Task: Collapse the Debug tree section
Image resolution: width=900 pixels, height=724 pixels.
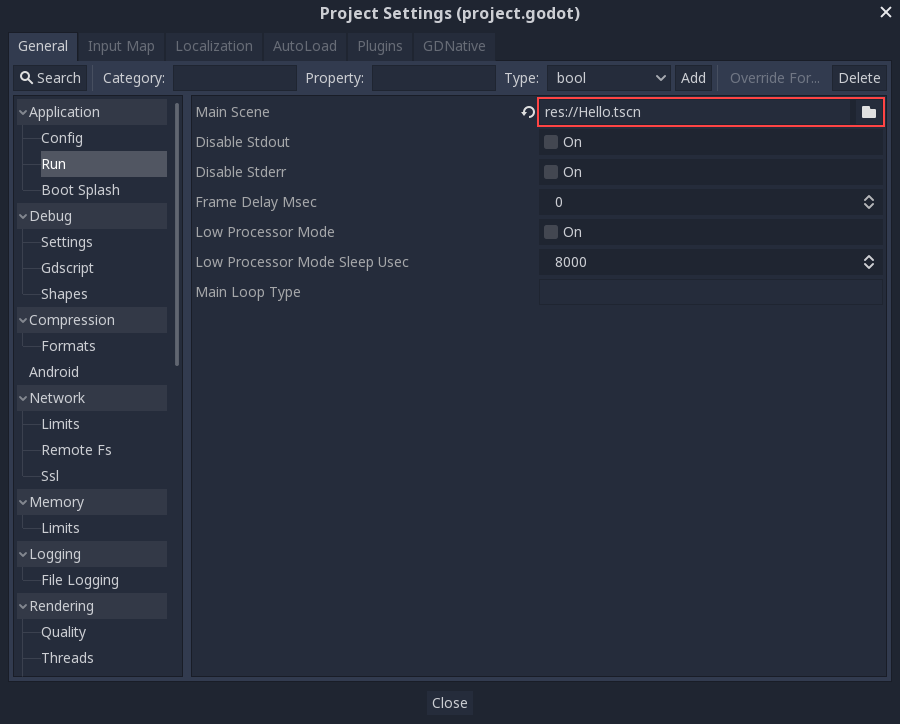Action: point(23,217)
